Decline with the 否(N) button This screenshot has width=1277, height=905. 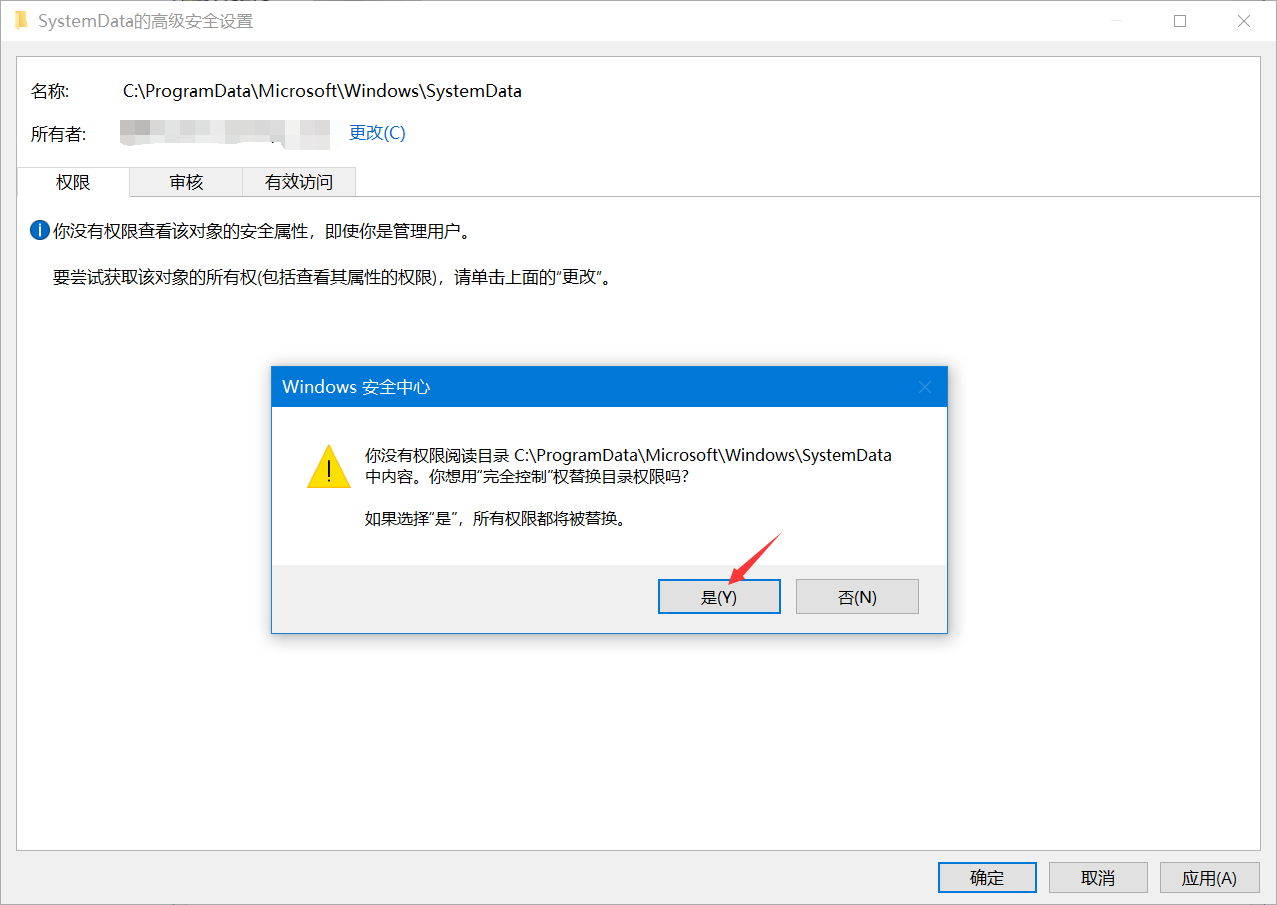[857, 597]
